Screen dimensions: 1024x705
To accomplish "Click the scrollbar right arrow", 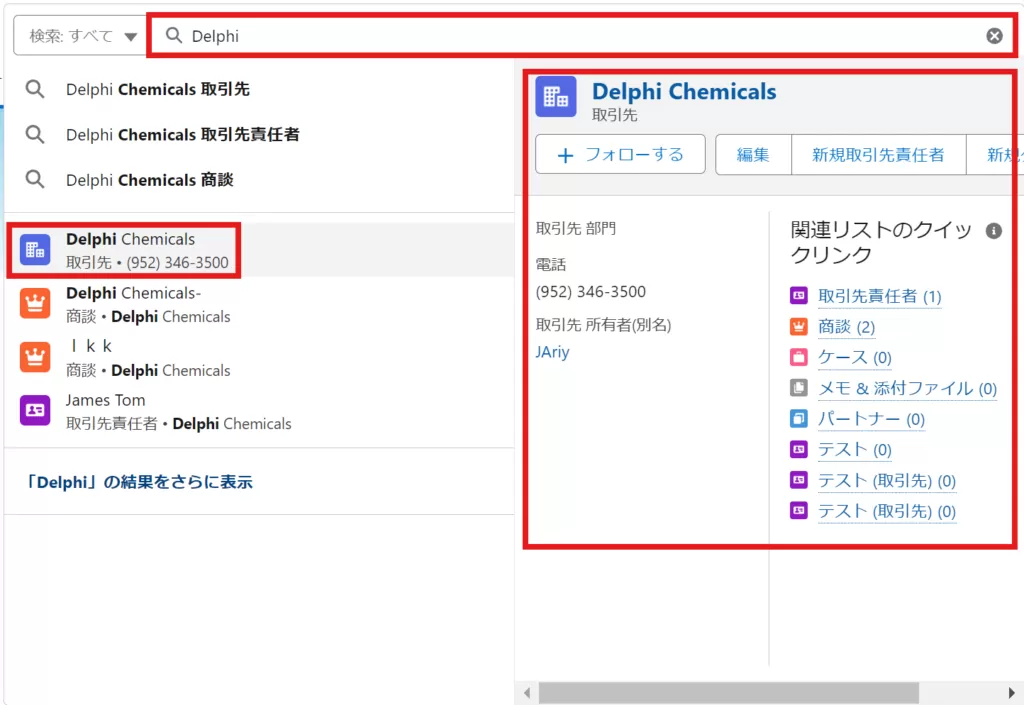I will click(x=1011, y=693).
